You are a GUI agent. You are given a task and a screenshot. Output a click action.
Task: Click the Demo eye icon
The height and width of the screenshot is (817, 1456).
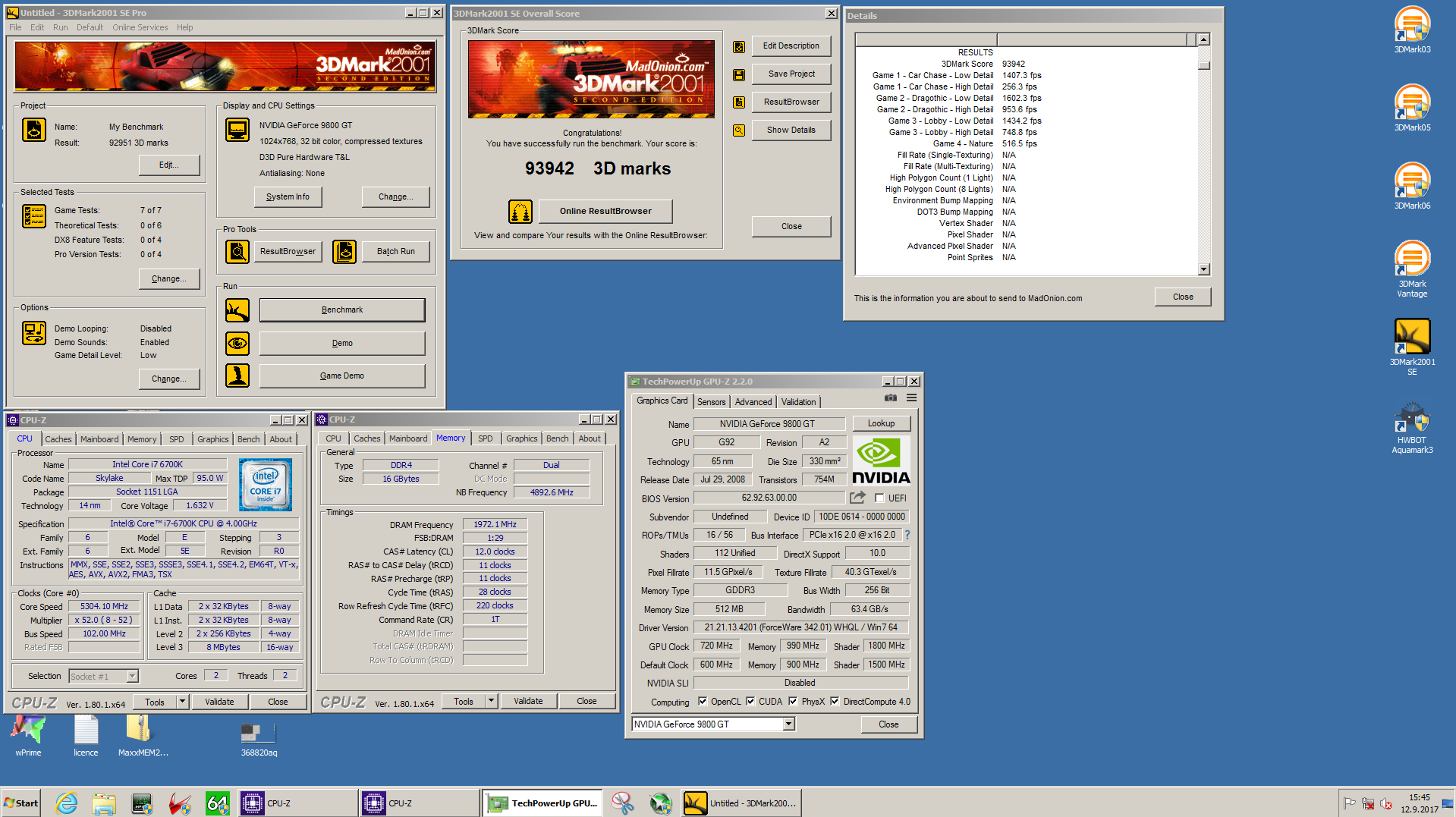coord(237,344)
